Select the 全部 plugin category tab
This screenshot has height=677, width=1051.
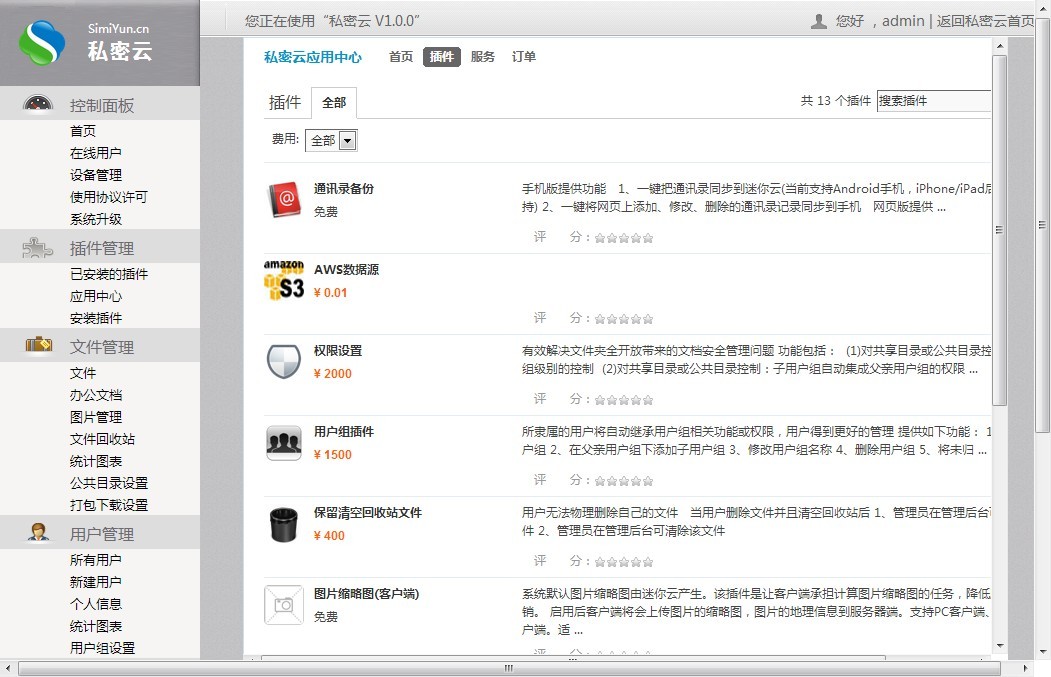click(x=334, y=103)
